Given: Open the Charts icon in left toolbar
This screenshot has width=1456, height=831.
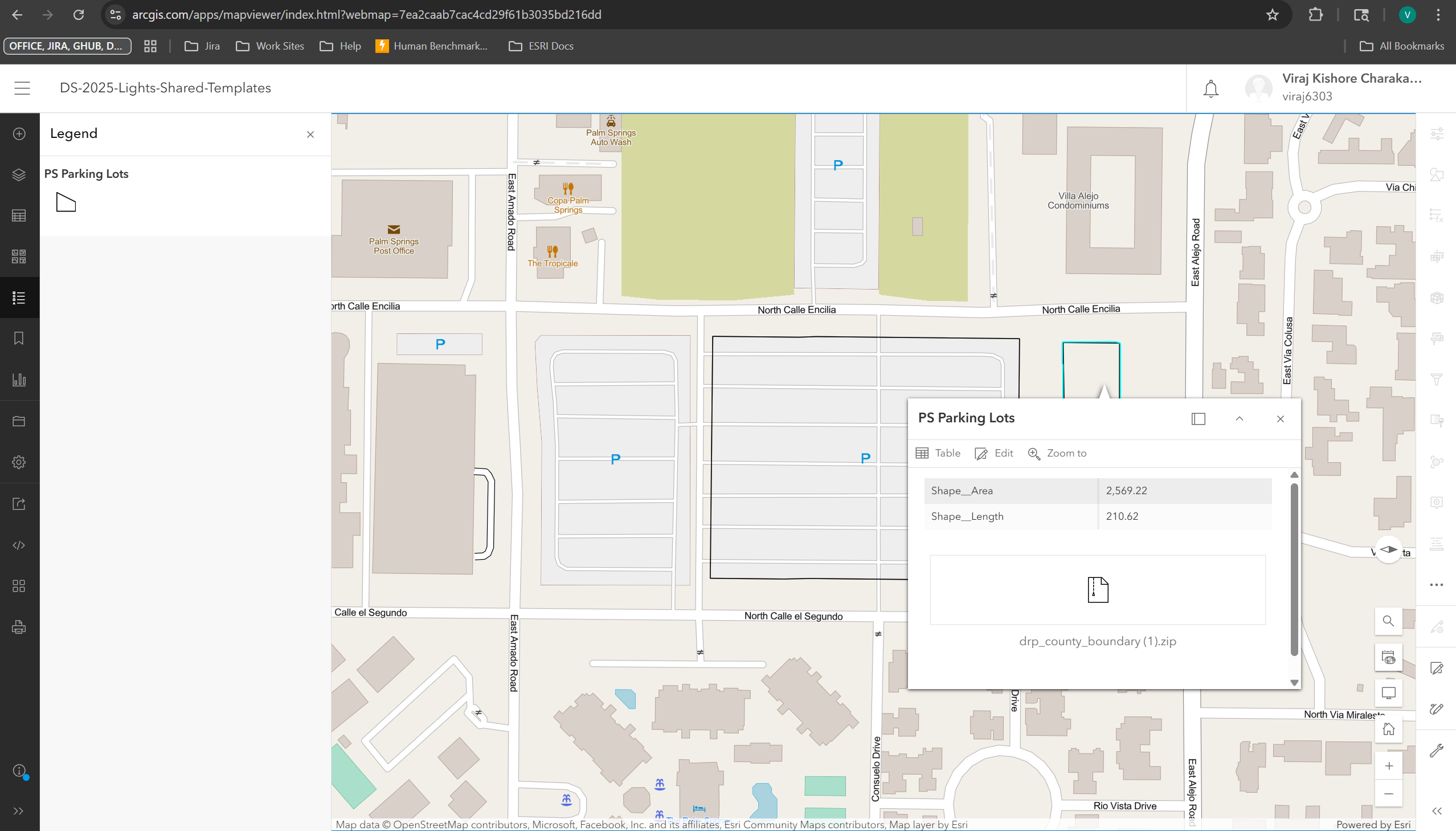Looking at the screenshot, I should pyautogui.click(x=19, y=380).
